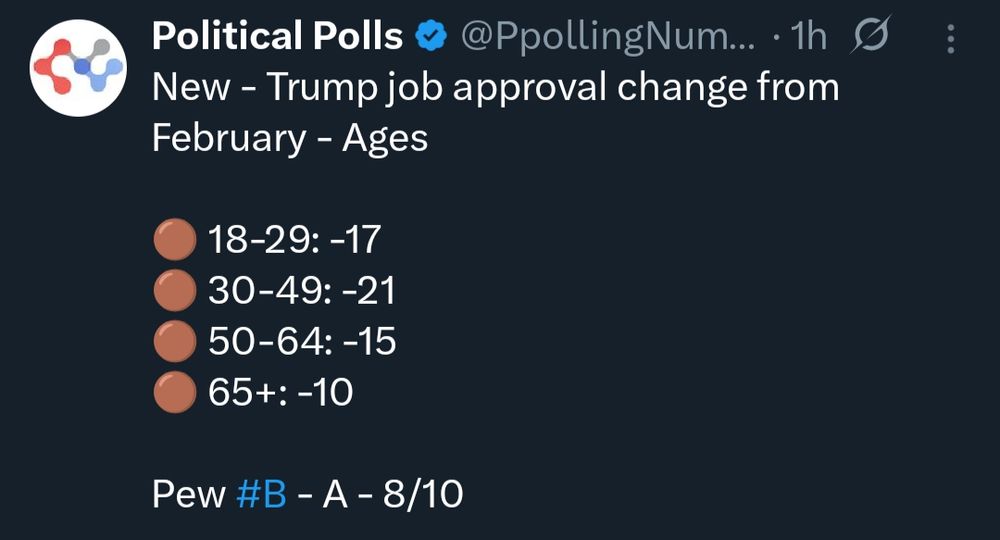Open the three-dot more options menu
1000x540 pixels.
pyautogui.click(x=951, y=39)
